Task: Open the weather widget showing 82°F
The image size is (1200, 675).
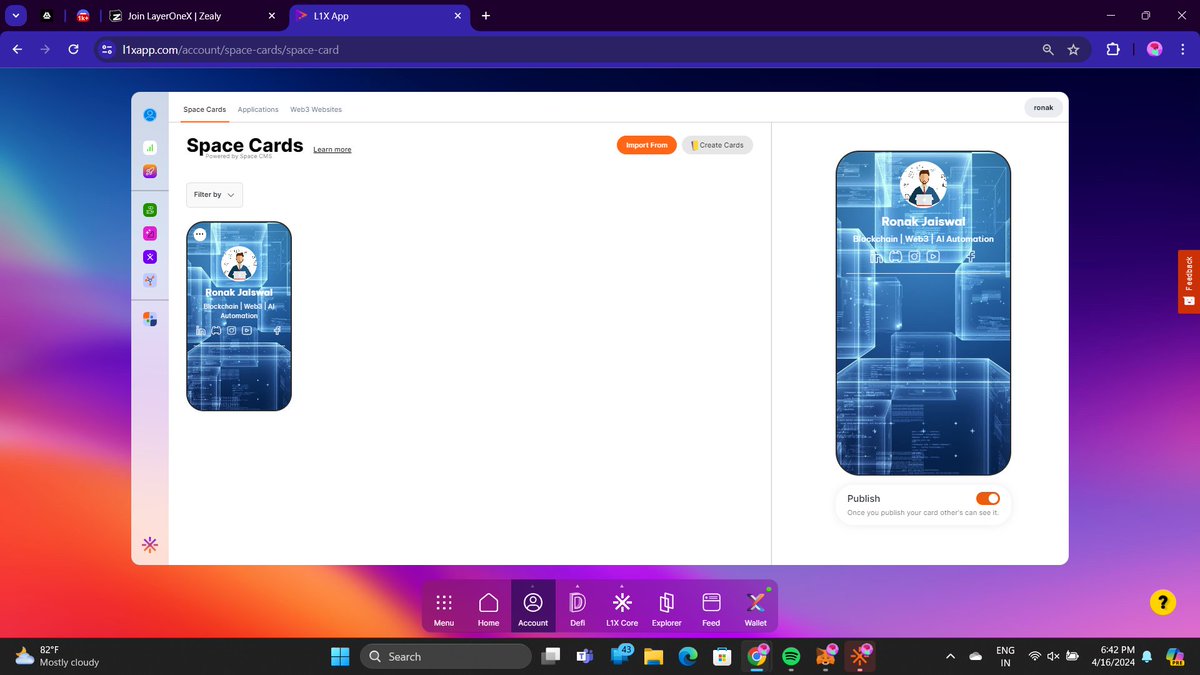Action: click(x=58, y=656)
